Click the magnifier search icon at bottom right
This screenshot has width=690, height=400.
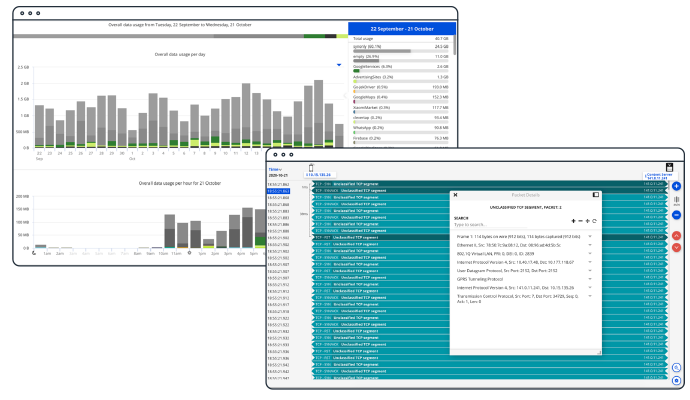(x=677, y=367)
